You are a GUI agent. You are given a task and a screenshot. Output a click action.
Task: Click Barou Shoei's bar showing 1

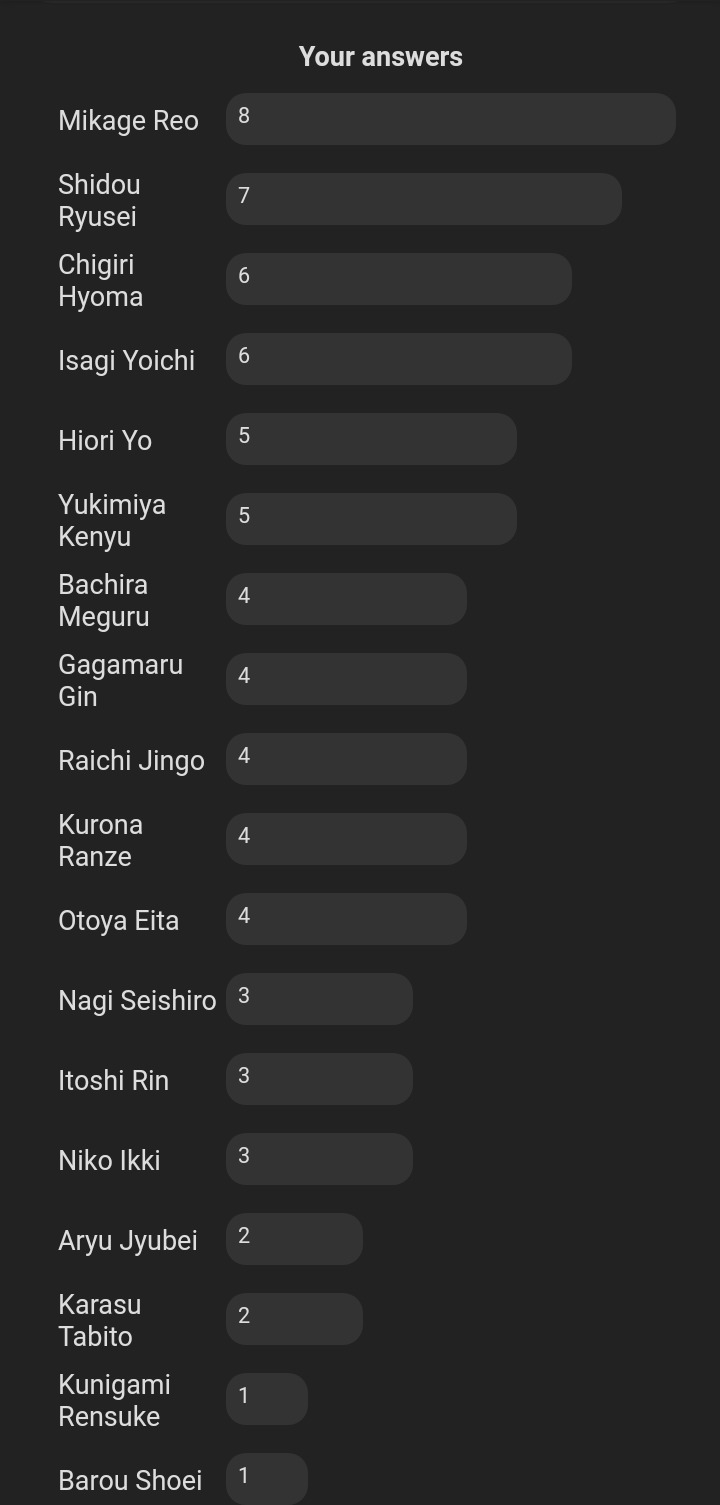[x=267, y=1479]
